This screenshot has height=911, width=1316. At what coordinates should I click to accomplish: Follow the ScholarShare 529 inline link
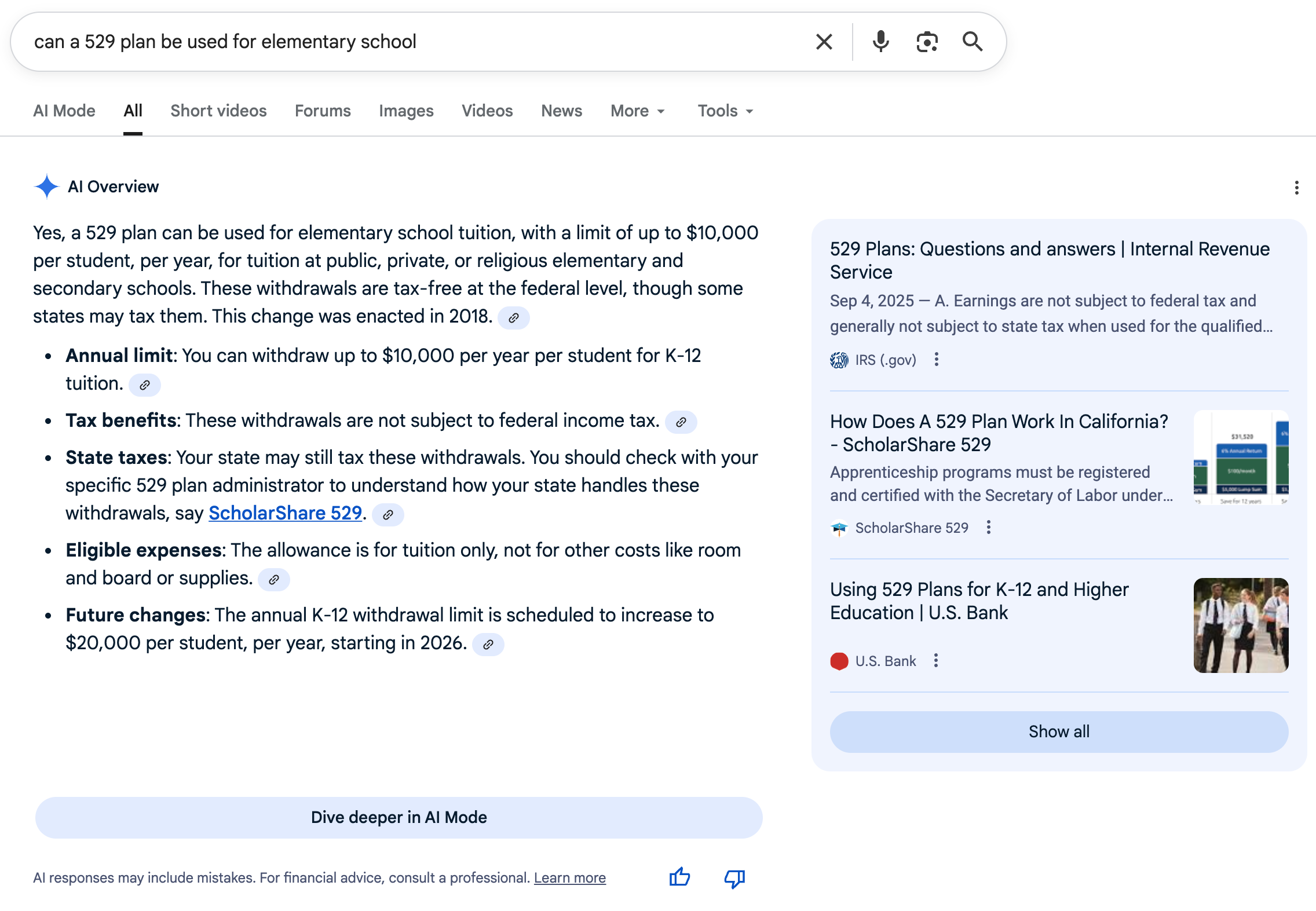point(285,513)
